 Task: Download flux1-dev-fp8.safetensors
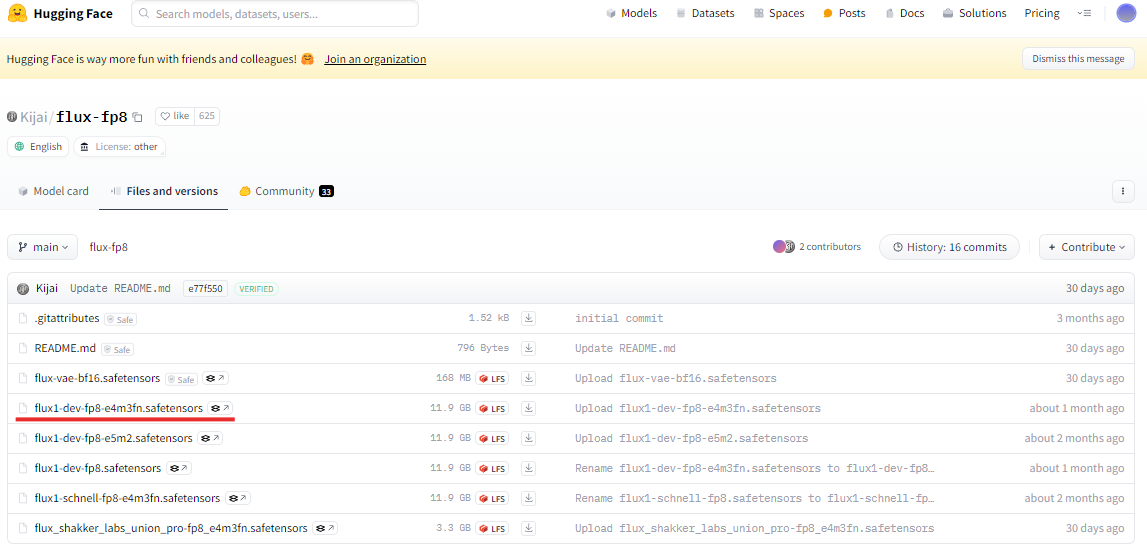(x=529, y=468)
